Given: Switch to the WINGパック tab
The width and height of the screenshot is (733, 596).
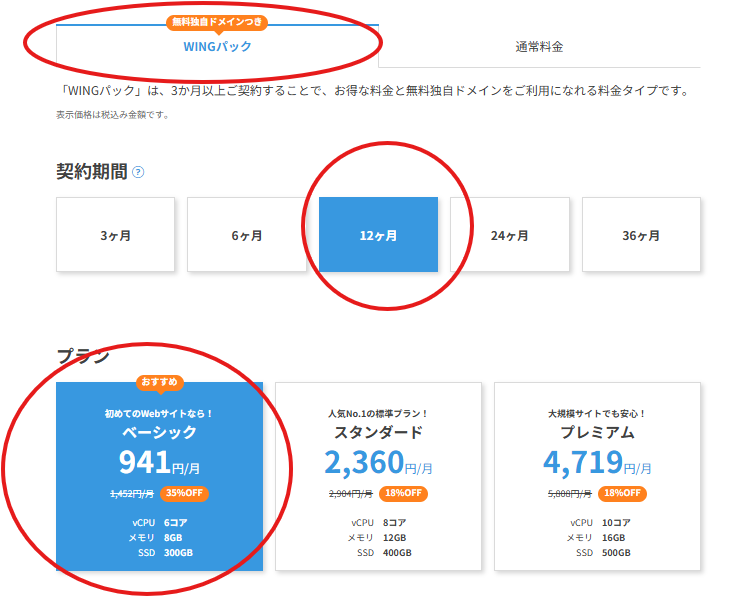Looking at the screenshot, I should pos(217,47).
